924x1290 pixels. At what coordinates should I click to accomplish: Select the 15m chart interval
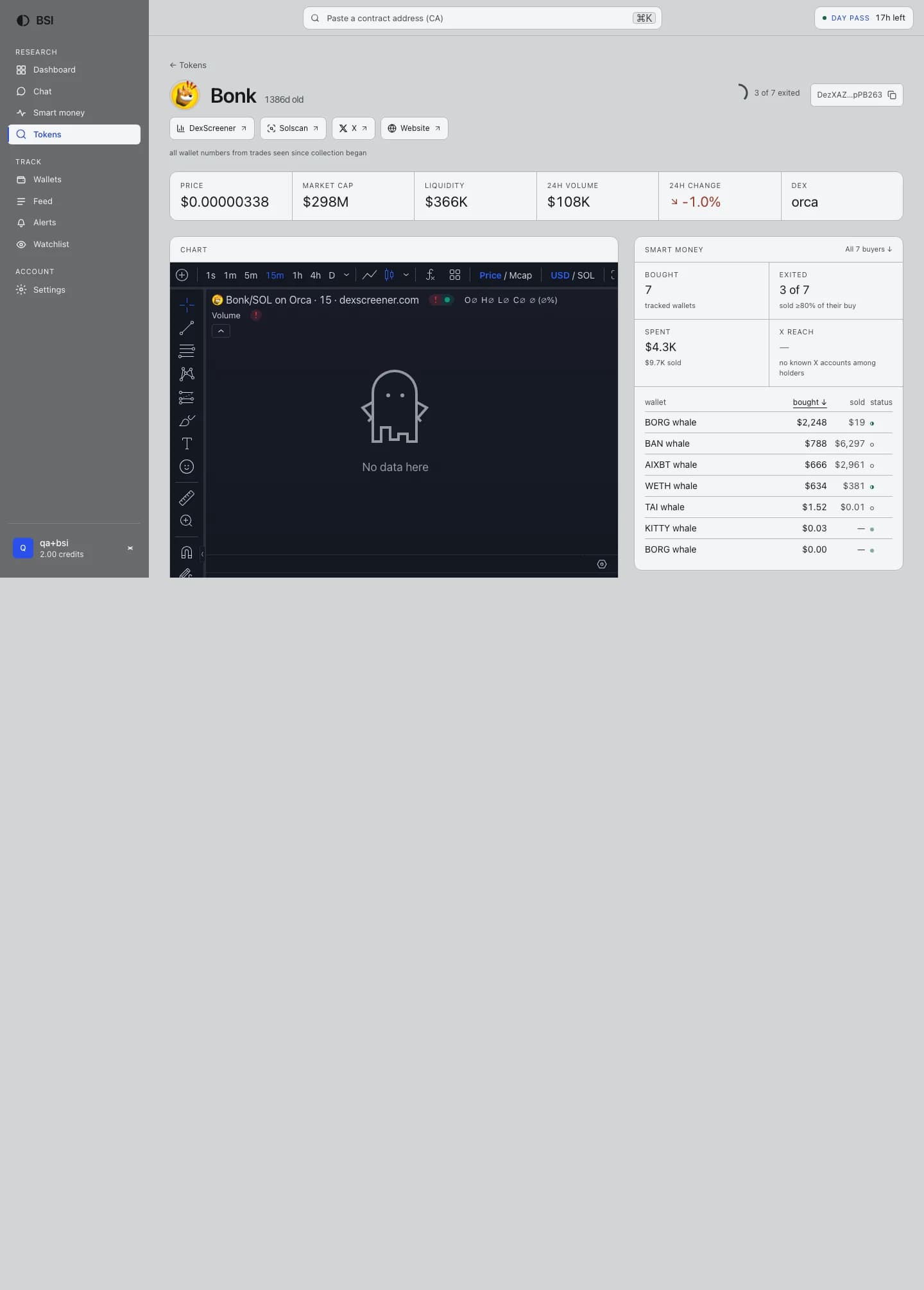pos(275,275)
